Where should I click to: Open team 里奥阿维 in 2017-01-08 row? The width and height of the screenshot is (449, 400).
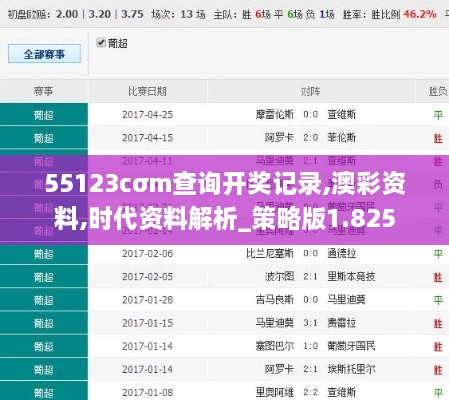[x=275, y=392]
